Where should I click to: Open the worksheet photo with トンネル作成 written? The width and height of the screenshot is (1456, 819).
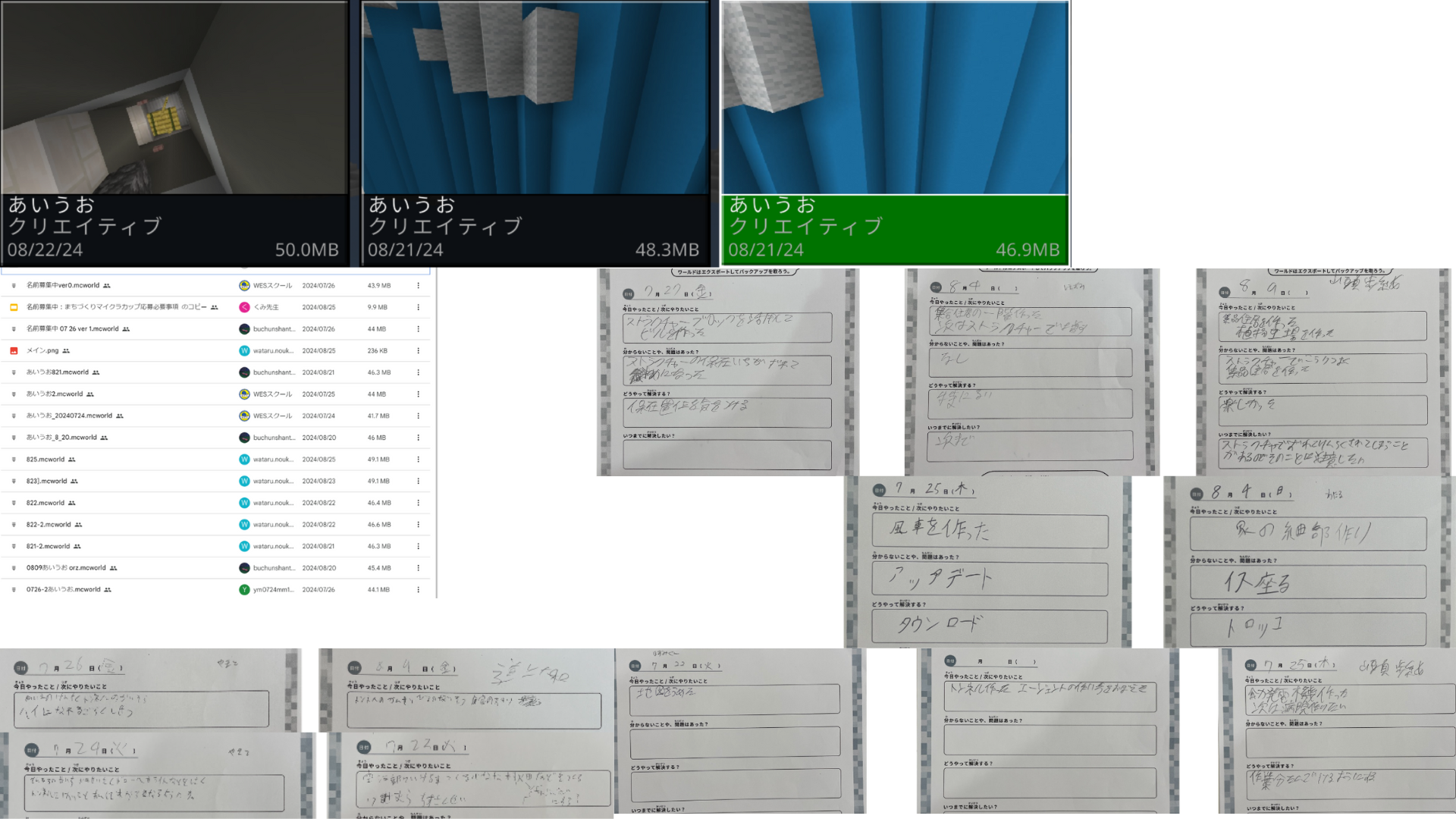(x=1048, y=731)
